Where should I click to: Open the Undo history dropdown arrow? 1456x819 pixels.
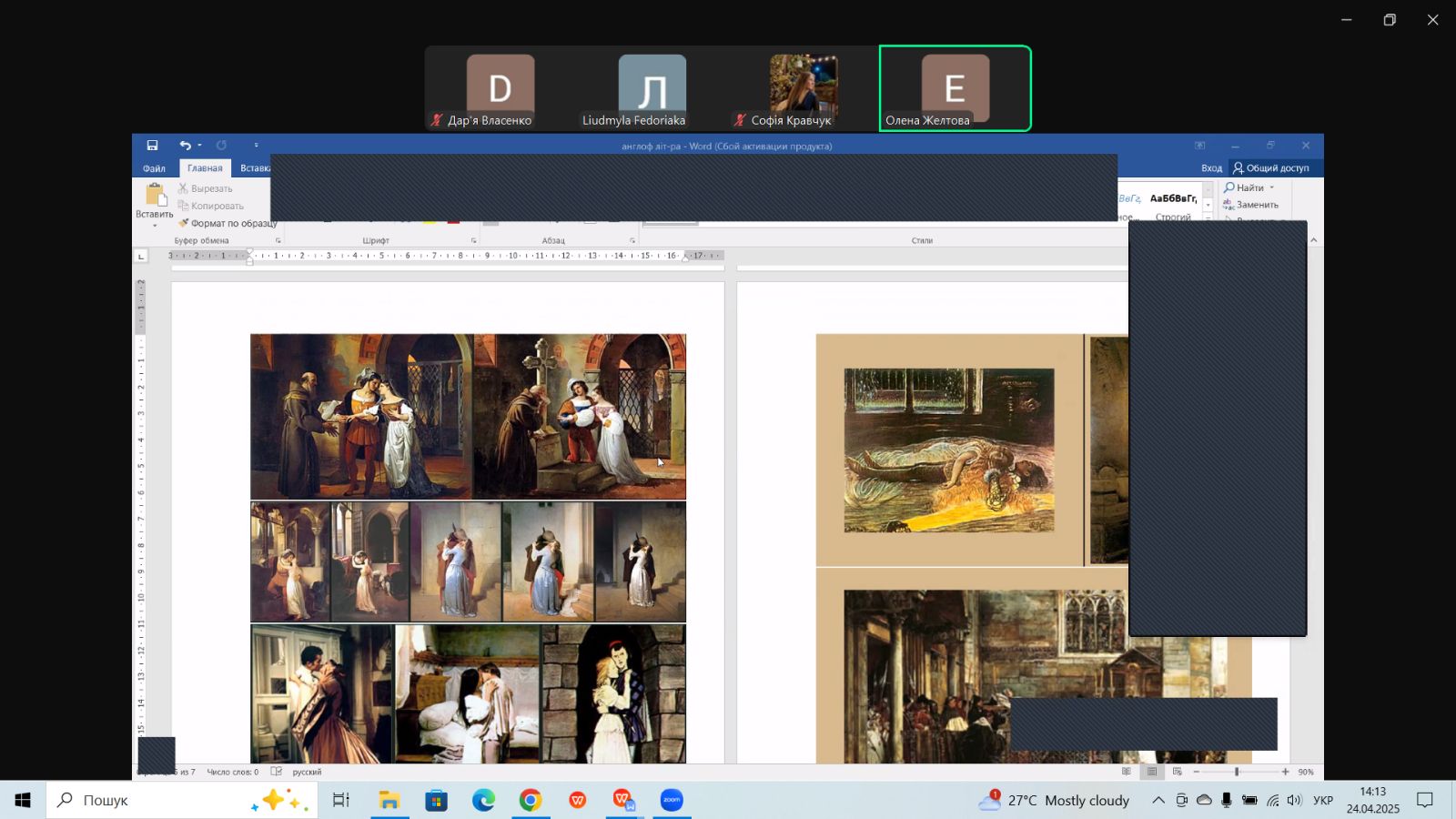tap(199, 146)
